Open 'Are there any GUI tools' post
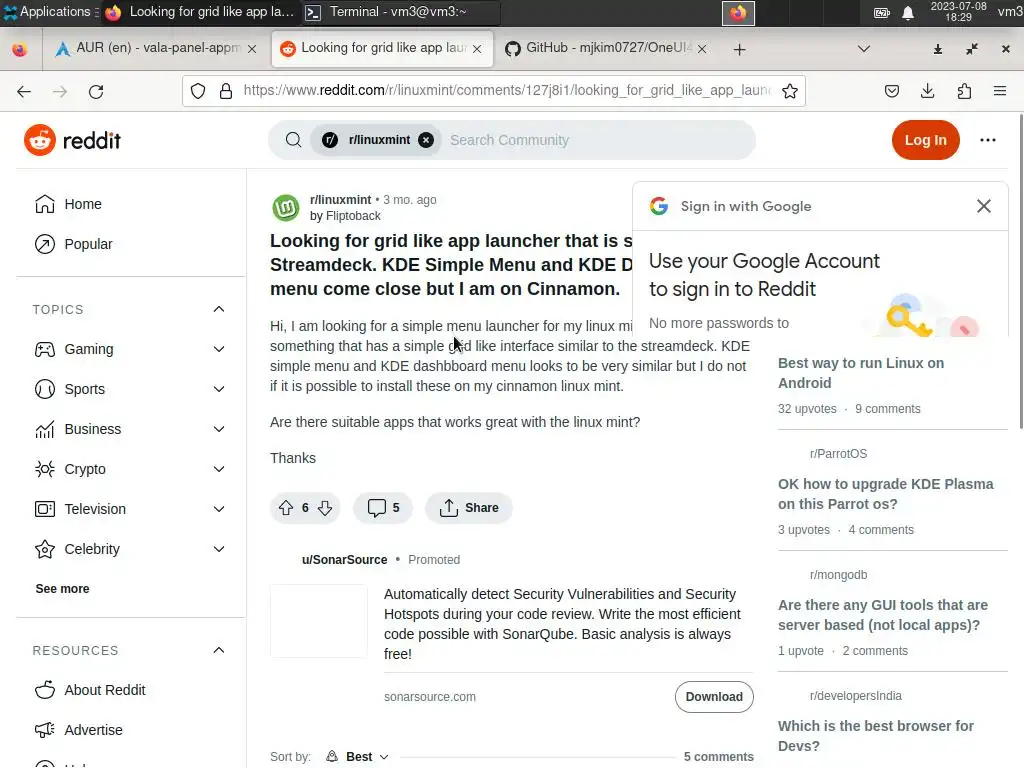The width and height of the screenshot is (1024, 768). pyautogui.click(x=882, y=615)
